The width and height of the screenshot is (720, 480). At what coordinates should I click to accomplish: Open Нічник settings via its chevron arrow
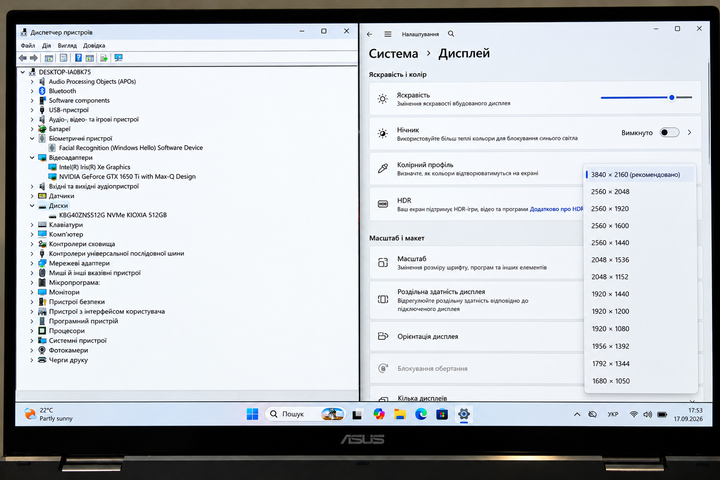689,132
